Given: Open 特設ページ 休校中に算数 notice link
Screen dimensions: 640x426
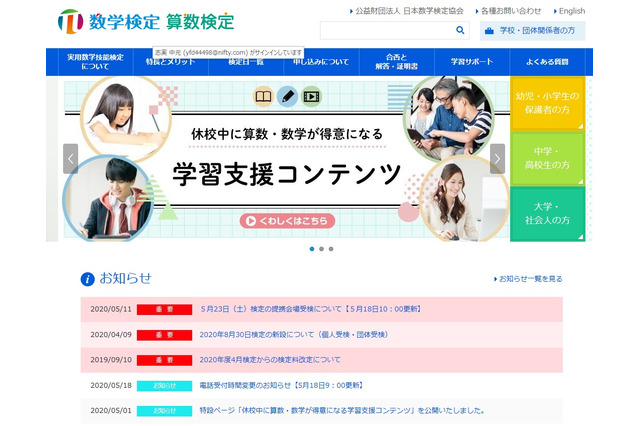Looking at the screenshot, I should pos(342,410).
